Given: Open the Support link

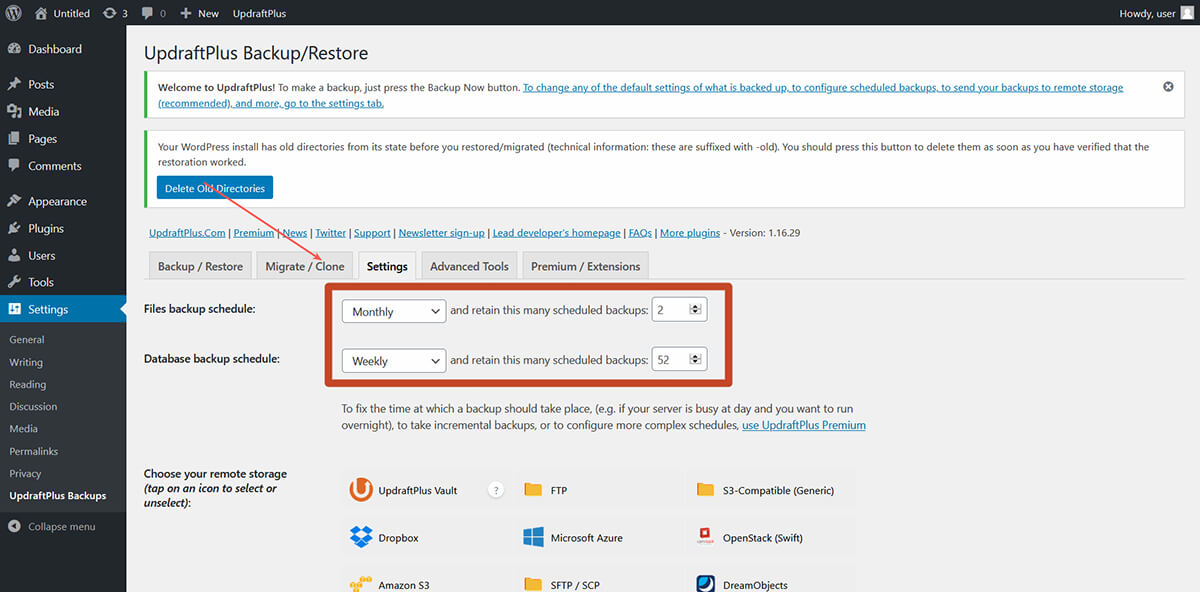Looking at the screenshot, I should 372,233.
